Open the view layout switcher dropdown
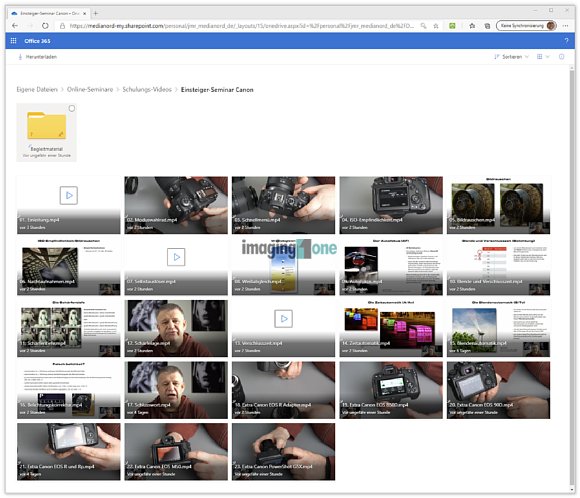 point(543,57)
